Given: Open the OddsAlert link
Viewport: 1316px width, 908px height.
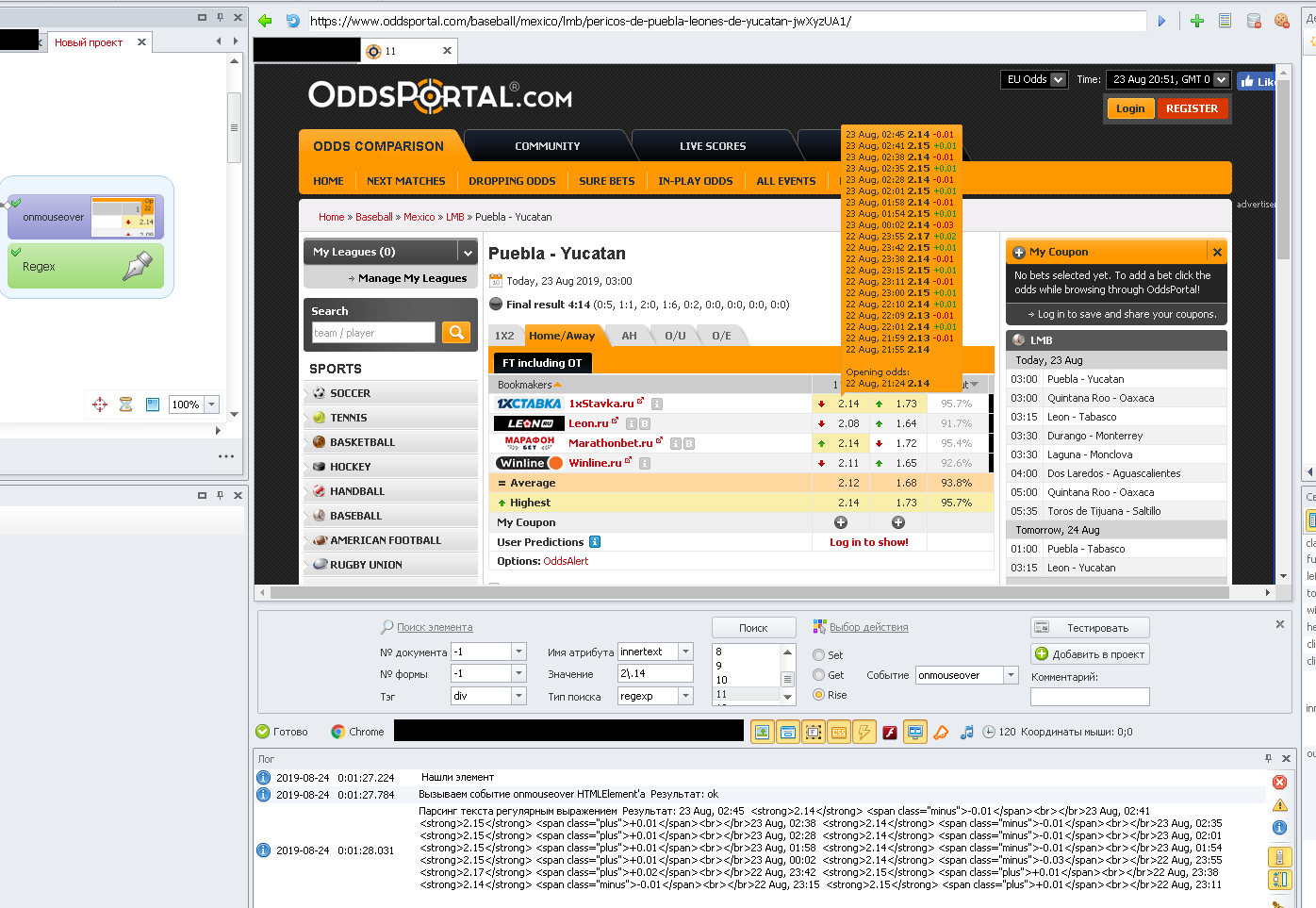Looking at the screenshot, I should (x=566, y=561).
